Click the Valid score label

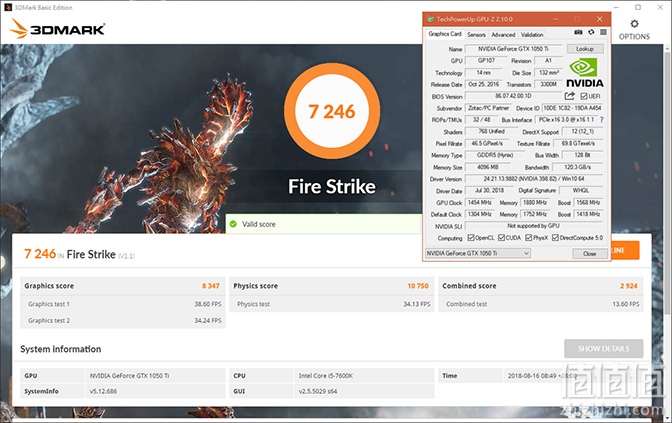tap(258, 224)
